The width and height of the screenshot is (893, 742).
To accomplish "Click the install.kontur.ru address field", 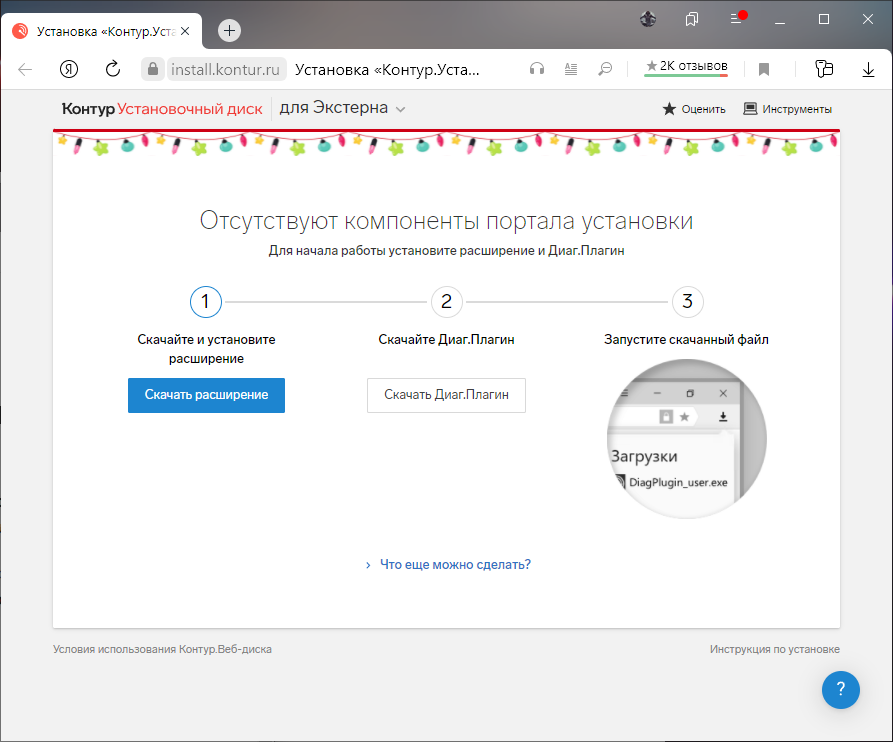I will [x=226, y=69].
